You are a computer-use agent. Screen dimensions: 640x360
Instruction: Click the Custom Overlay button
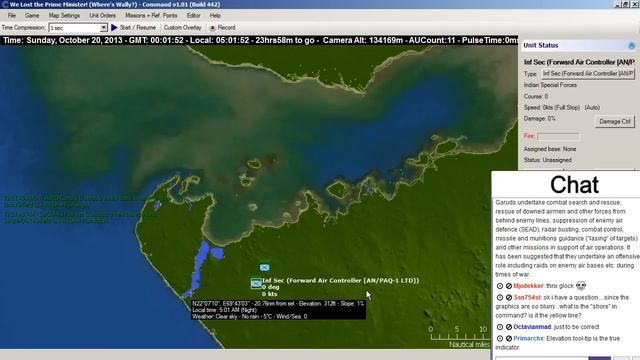point(182,27)
